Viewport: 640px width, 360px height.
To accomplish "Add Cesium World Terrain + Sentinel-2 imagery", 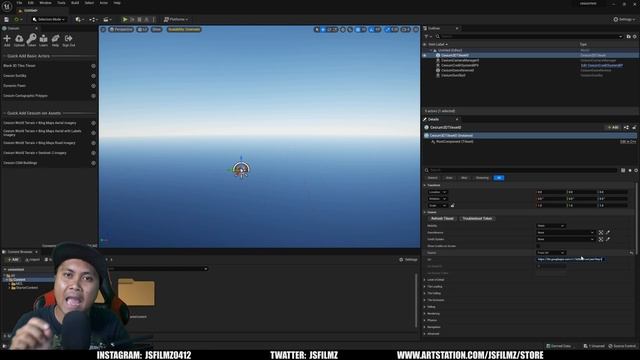I will [x=93, y=153].
